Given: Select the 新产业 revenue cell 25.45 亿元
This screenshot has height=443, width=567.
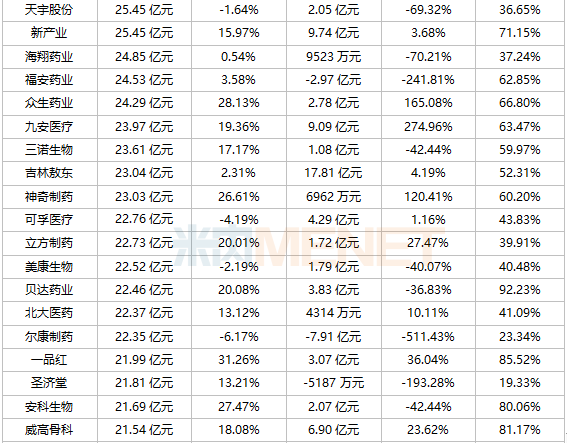Looking at the screenshot, I should click(x=144, y=33).
